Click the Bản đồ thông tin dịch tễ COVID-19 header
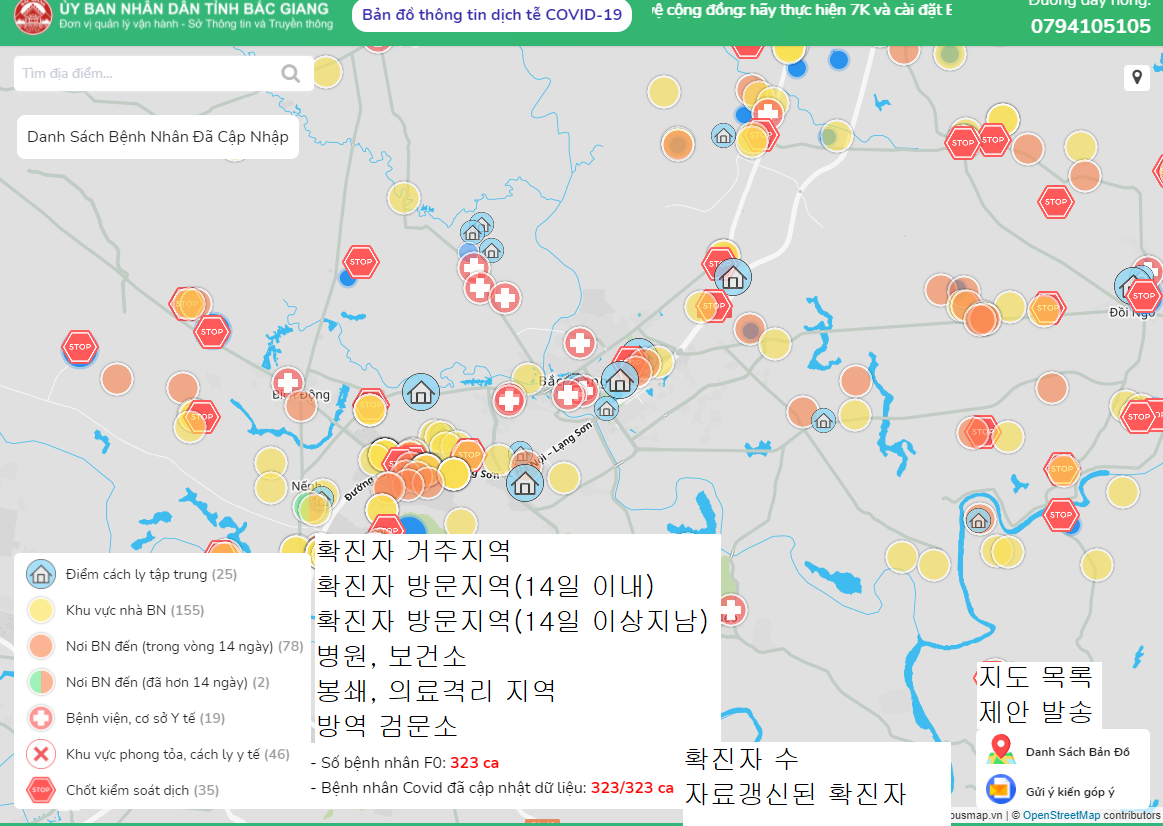The height and width of the screenshot is (826, 1163). tap(491, 16)
